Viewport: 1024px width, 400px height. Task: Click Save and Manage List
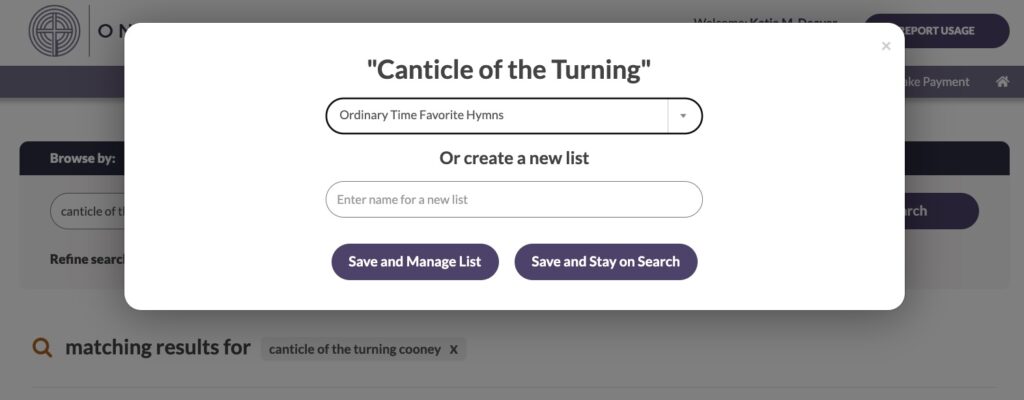[x=415, y=261]
